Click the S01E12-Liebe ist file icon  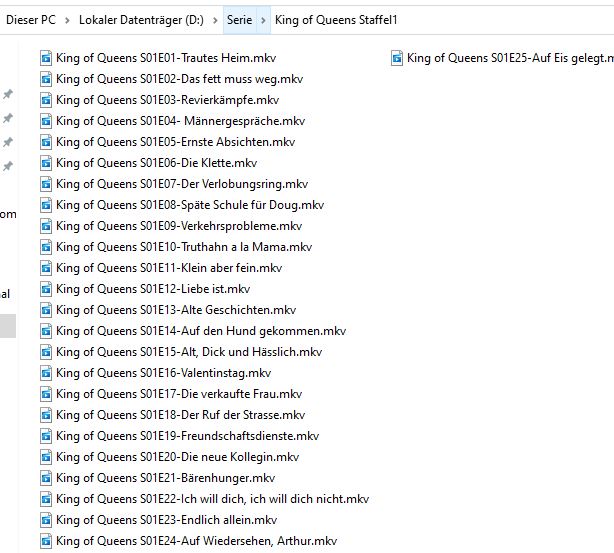pos(46,289)
